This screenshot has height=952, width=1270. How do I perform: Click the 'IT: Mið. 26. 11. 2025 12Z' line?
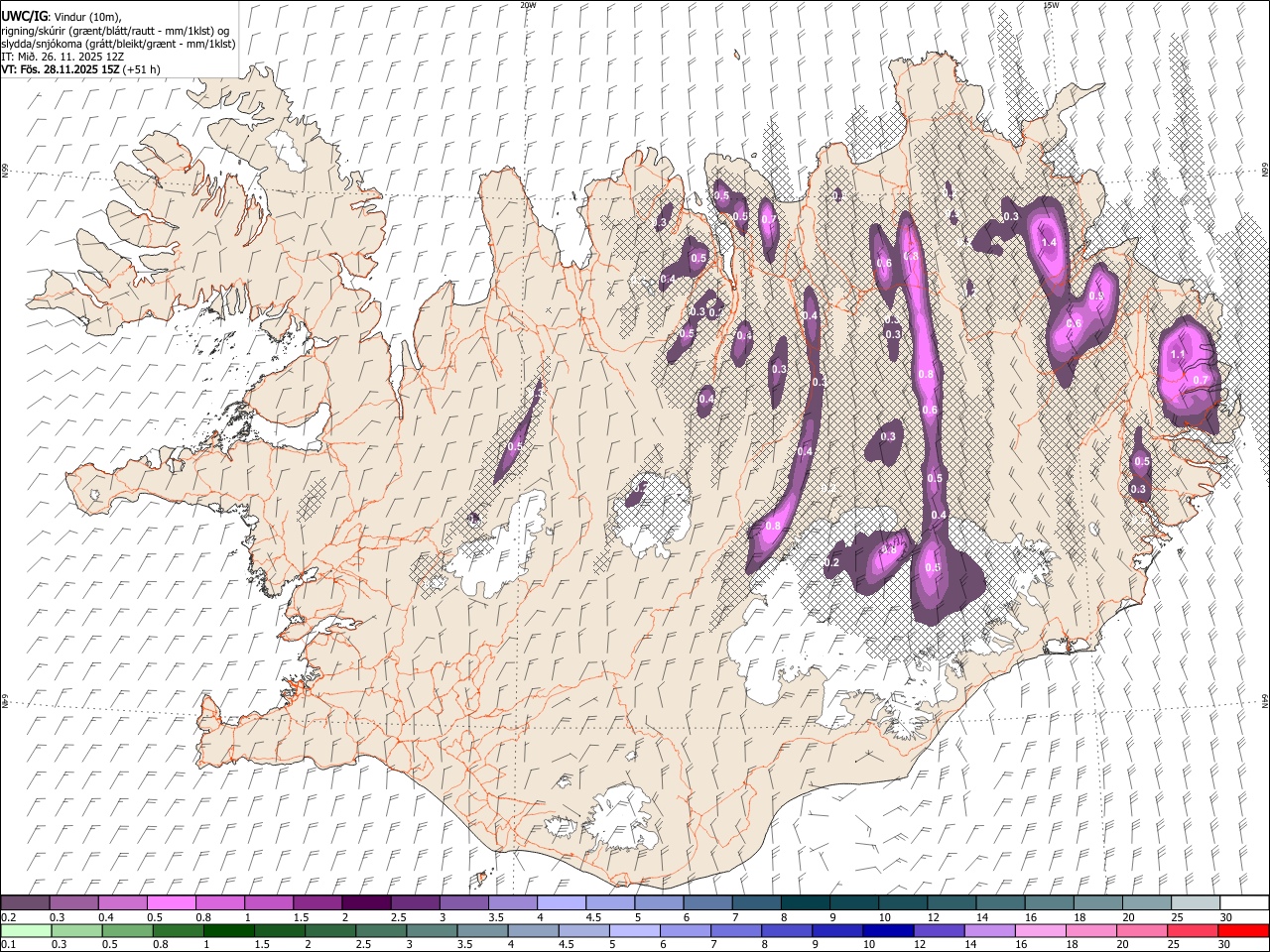(x=63, y=57)
